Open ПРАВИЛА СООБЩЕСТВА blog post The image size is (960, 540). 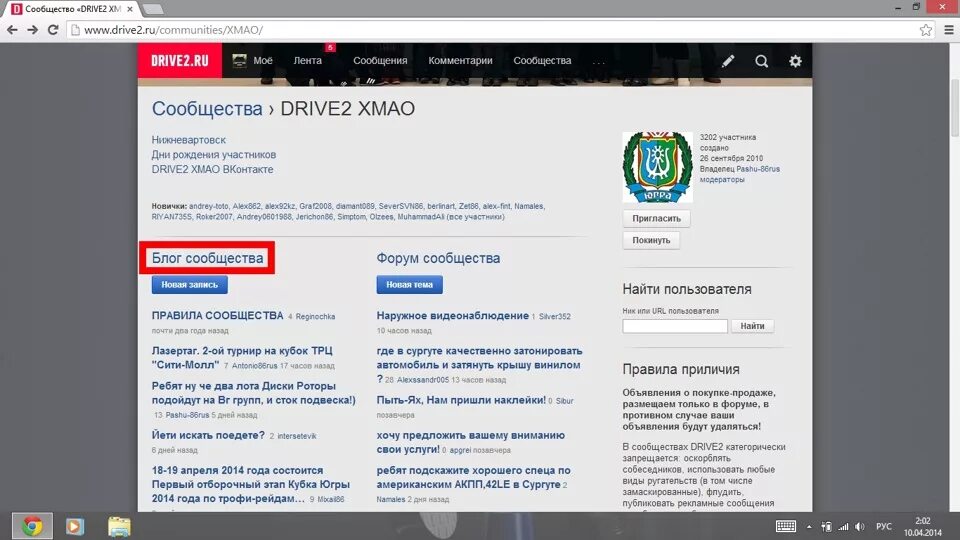217,315
